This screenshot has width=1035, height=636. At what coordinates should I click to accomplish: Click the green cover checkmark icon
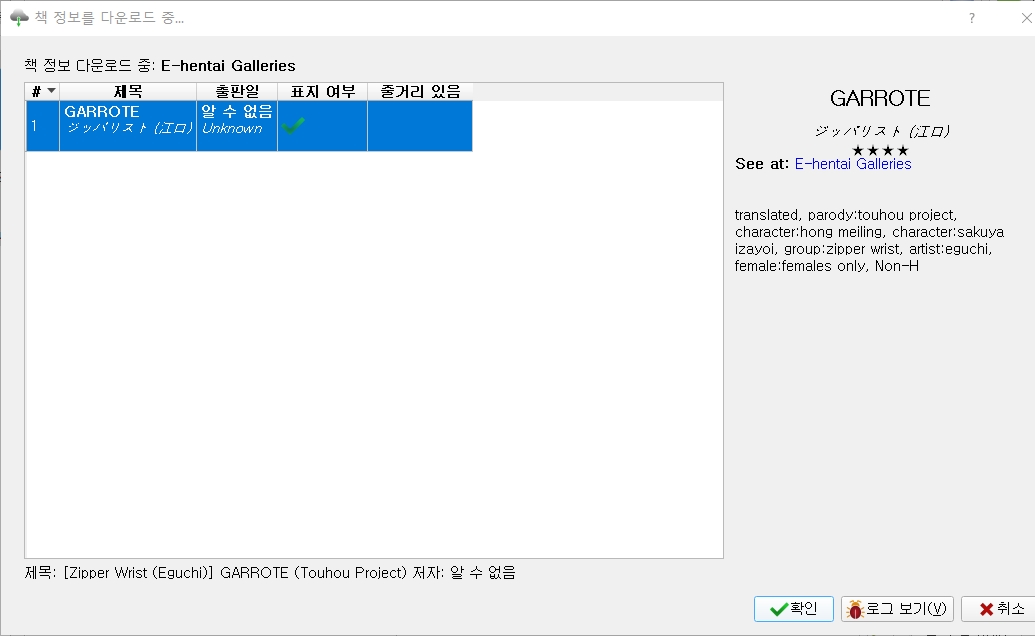(x=293, y=125)
